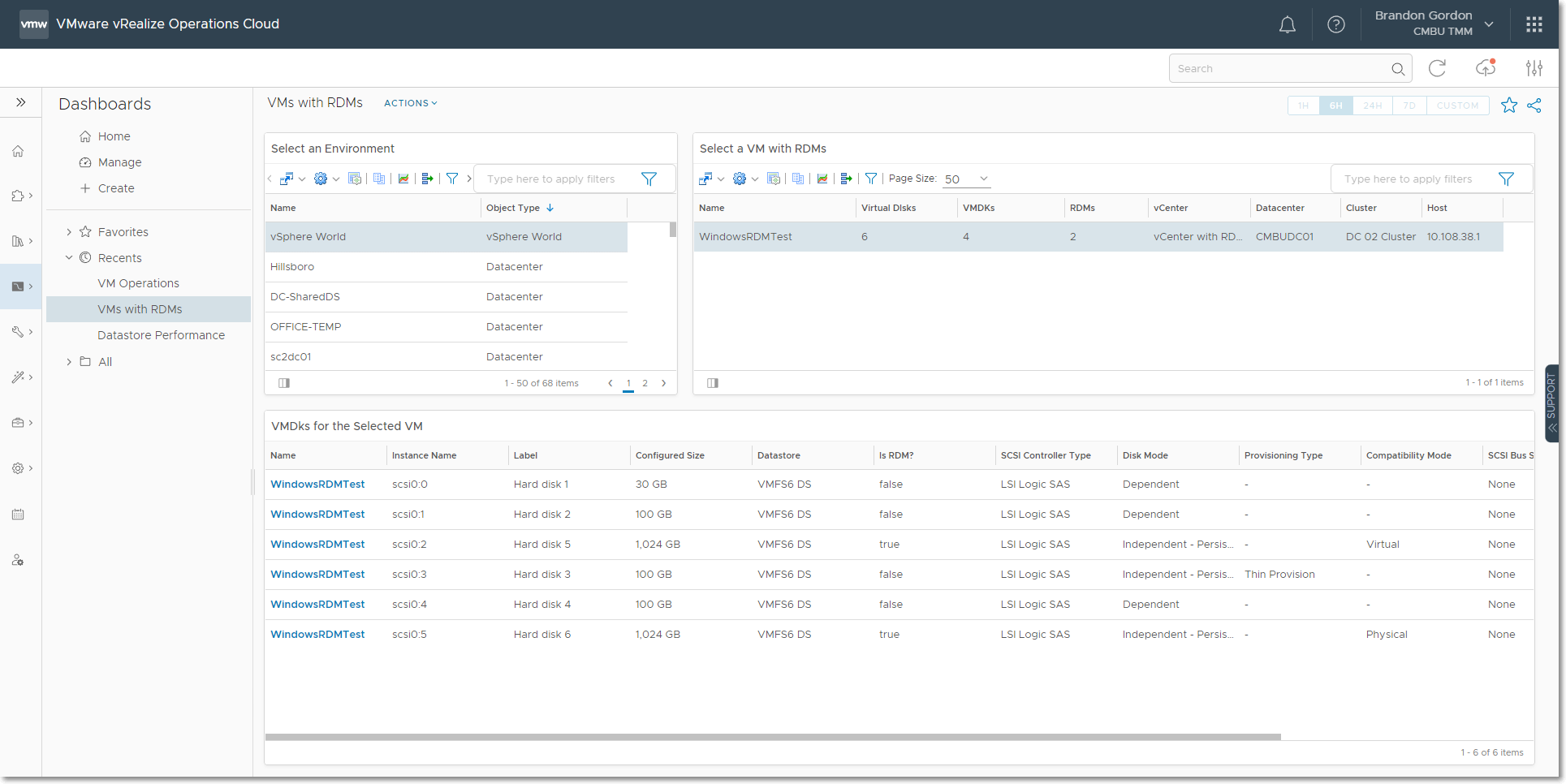Open the gear configure rail icon
This screenshot has height=784, width=1566.
18,468
